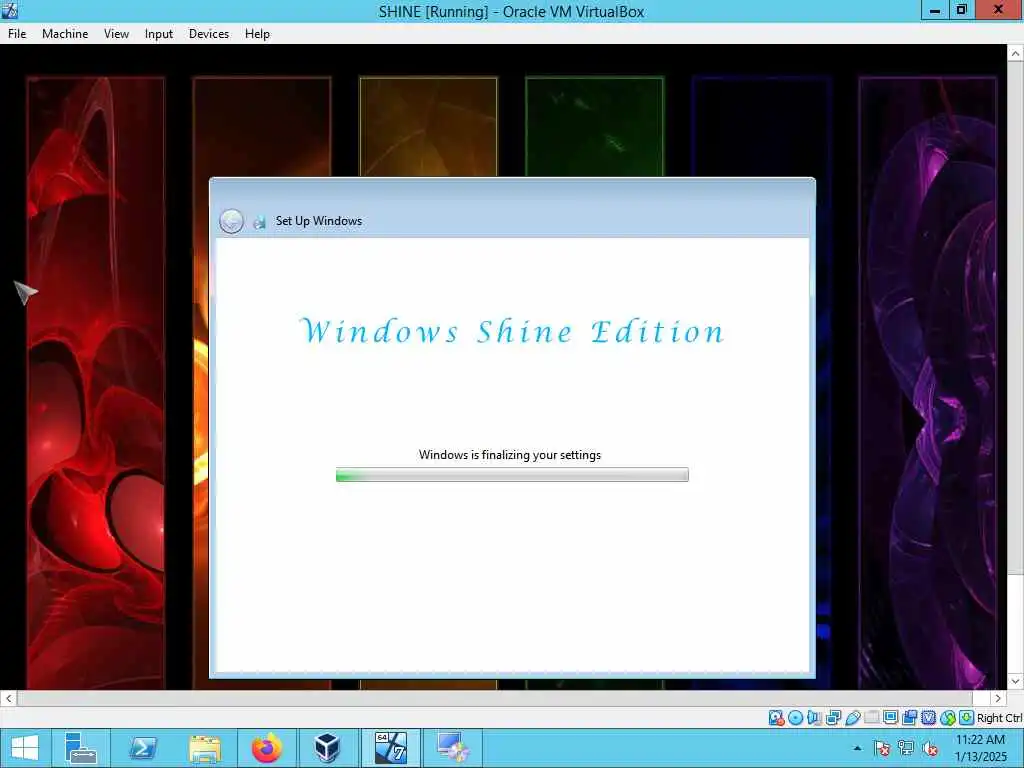The width and height of the screenshot is (1024, 768).
Task: Open the View menu
Action: pyautogui.click(x=116, y=34)
